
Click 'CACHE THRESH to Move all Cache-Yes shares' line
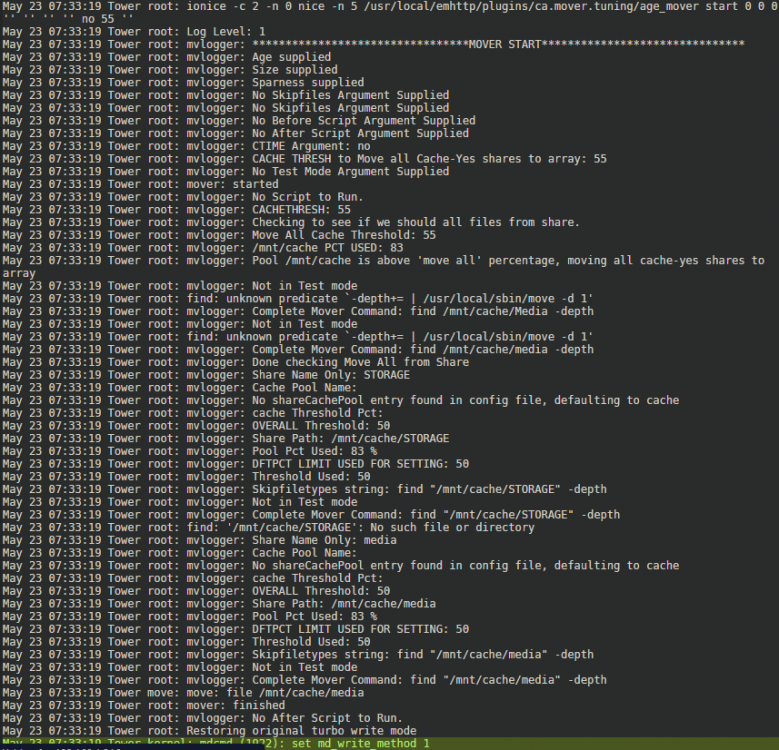[305, 159]
